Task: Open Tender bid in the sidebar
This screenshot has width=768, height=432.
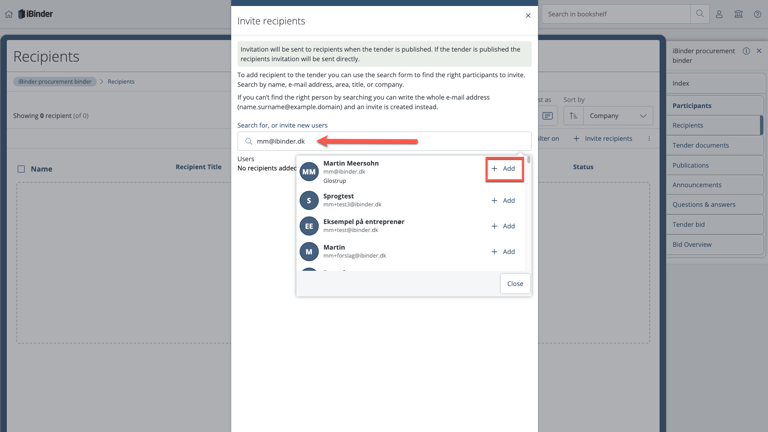Action: point(715,224)
